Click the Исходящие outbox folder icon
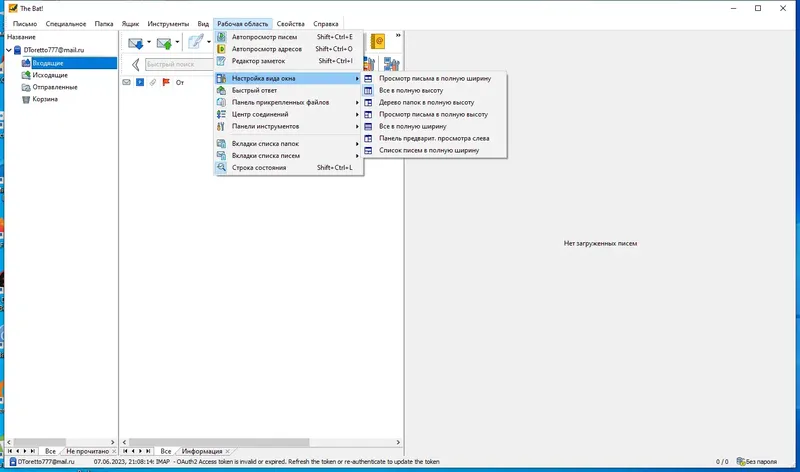 pos(26,75)
